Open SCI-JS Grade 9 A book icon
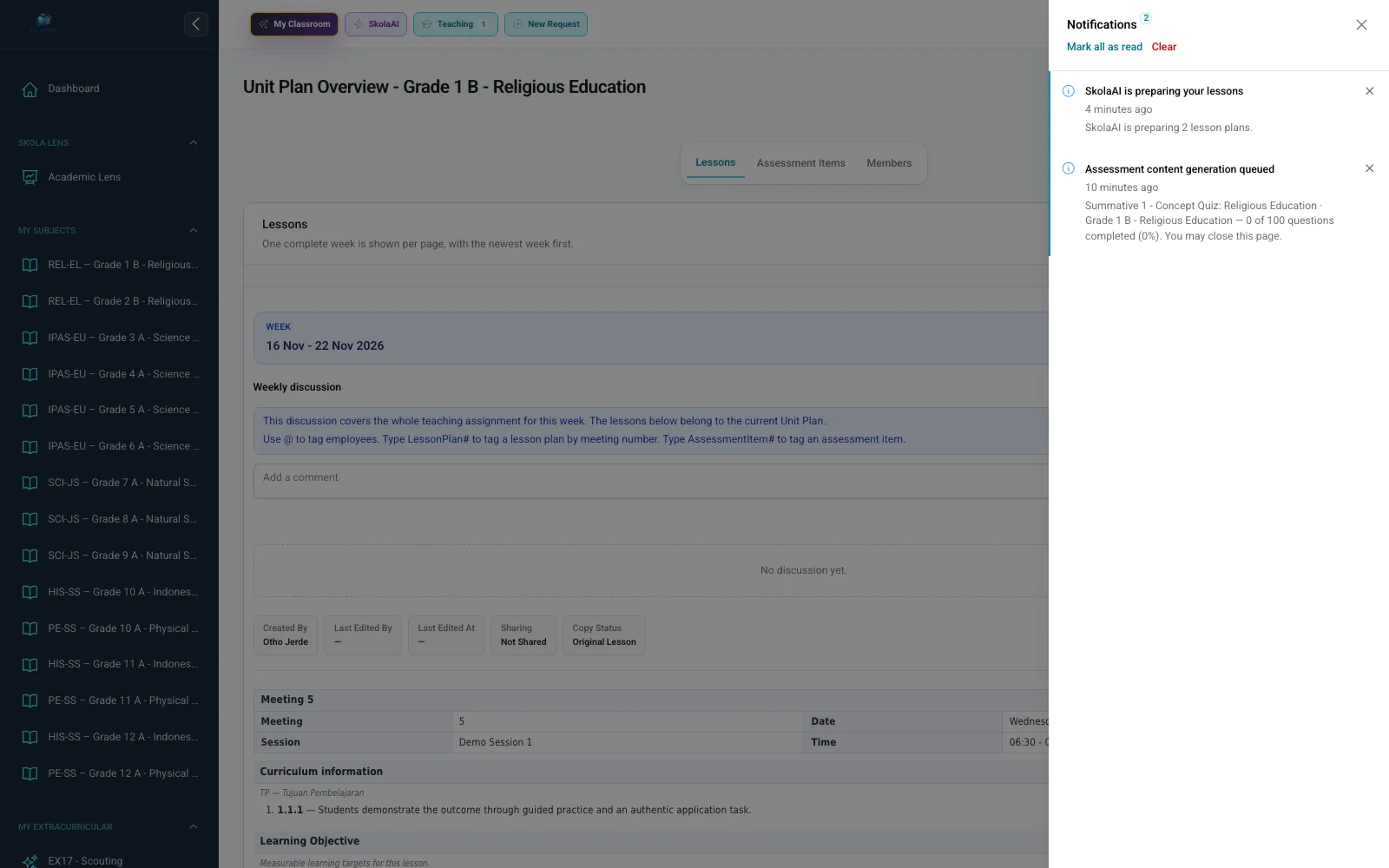Screen dimensions: 1389x868 coord(30,556)
